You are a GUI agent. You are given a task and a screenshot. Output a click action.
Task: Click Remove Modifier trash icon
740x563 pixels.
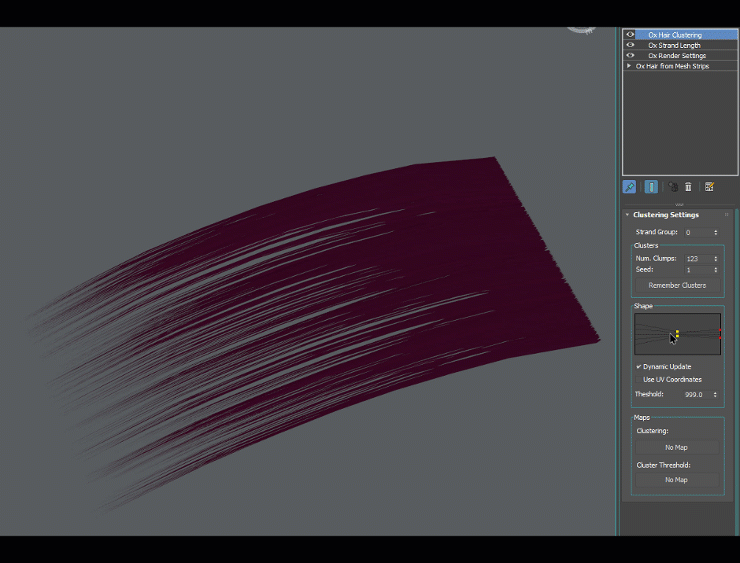(688, 187)
